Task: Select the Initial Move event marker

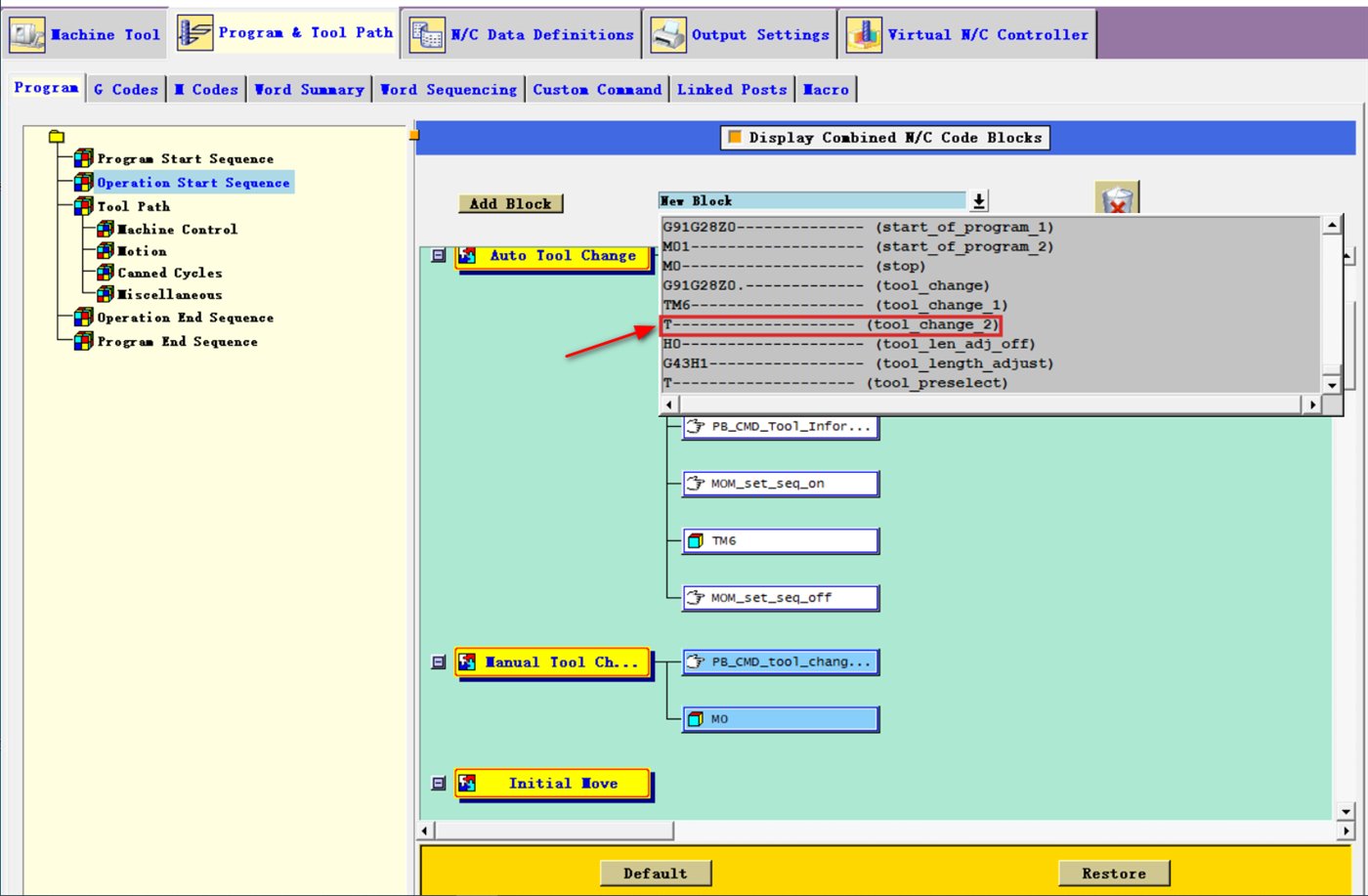Action: coord(553,784)
